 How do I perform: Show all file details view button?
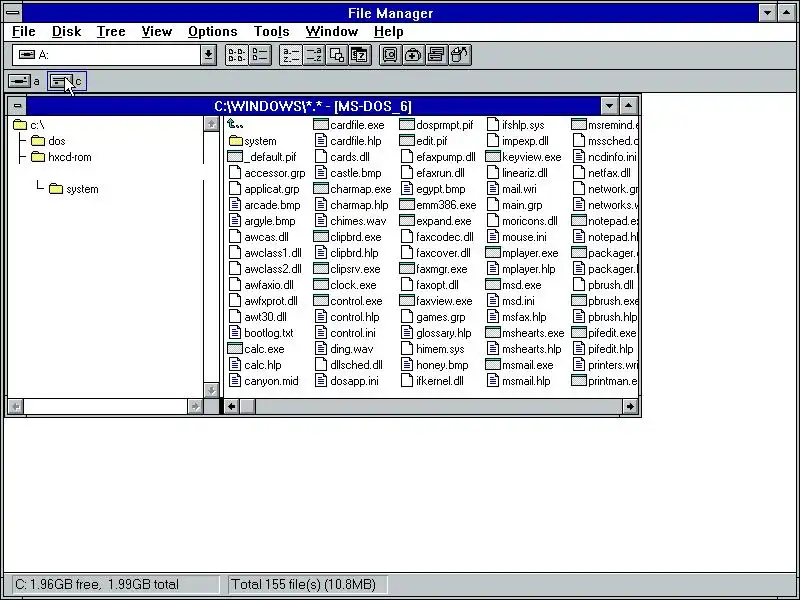260,55
